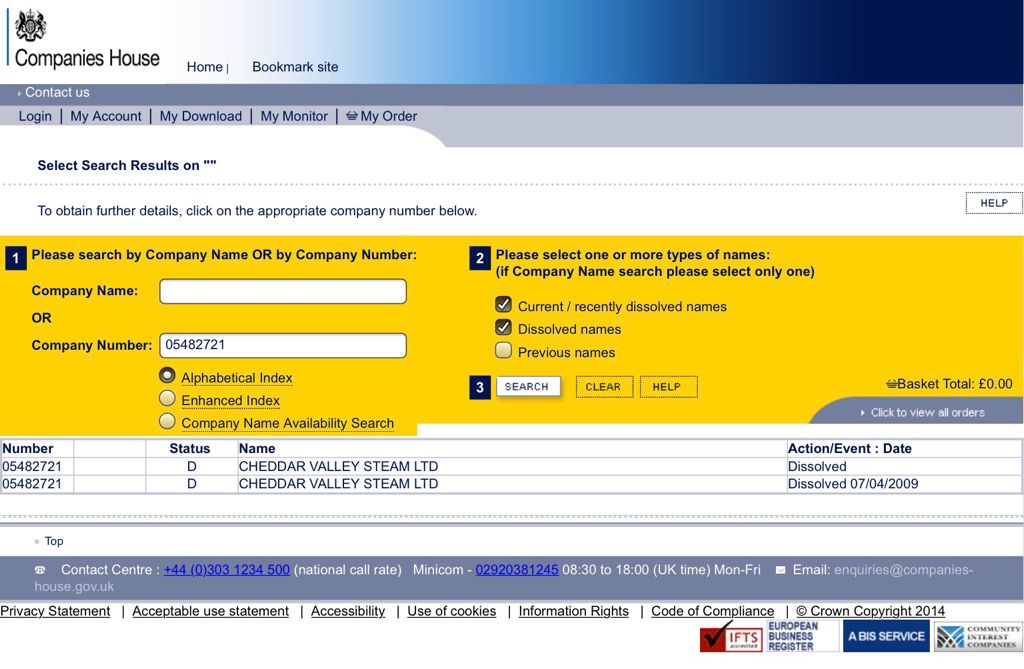The height and width of the screenshot is (669, 1024).
Task: Click the telephone icon by Contact Centre
Action: point(40,570)
